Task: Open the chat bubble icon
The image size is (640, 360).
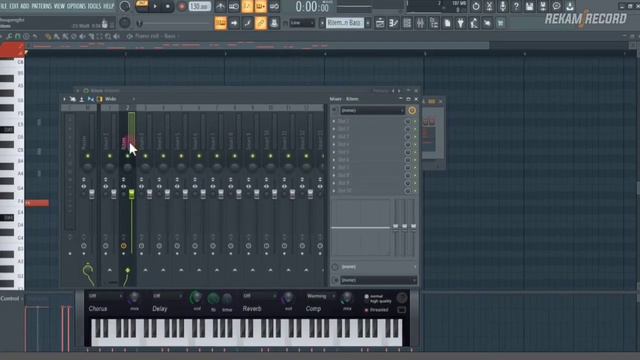Action: click(x=556, y=6)
